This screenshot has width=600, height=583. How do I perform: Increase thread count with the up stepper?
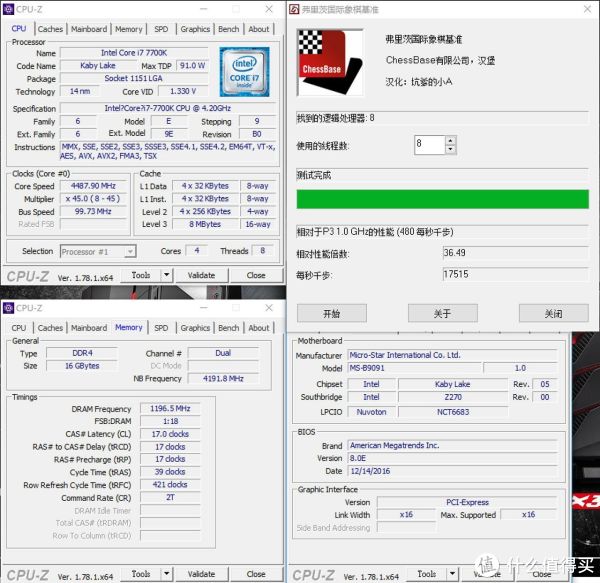pos(450,140)
